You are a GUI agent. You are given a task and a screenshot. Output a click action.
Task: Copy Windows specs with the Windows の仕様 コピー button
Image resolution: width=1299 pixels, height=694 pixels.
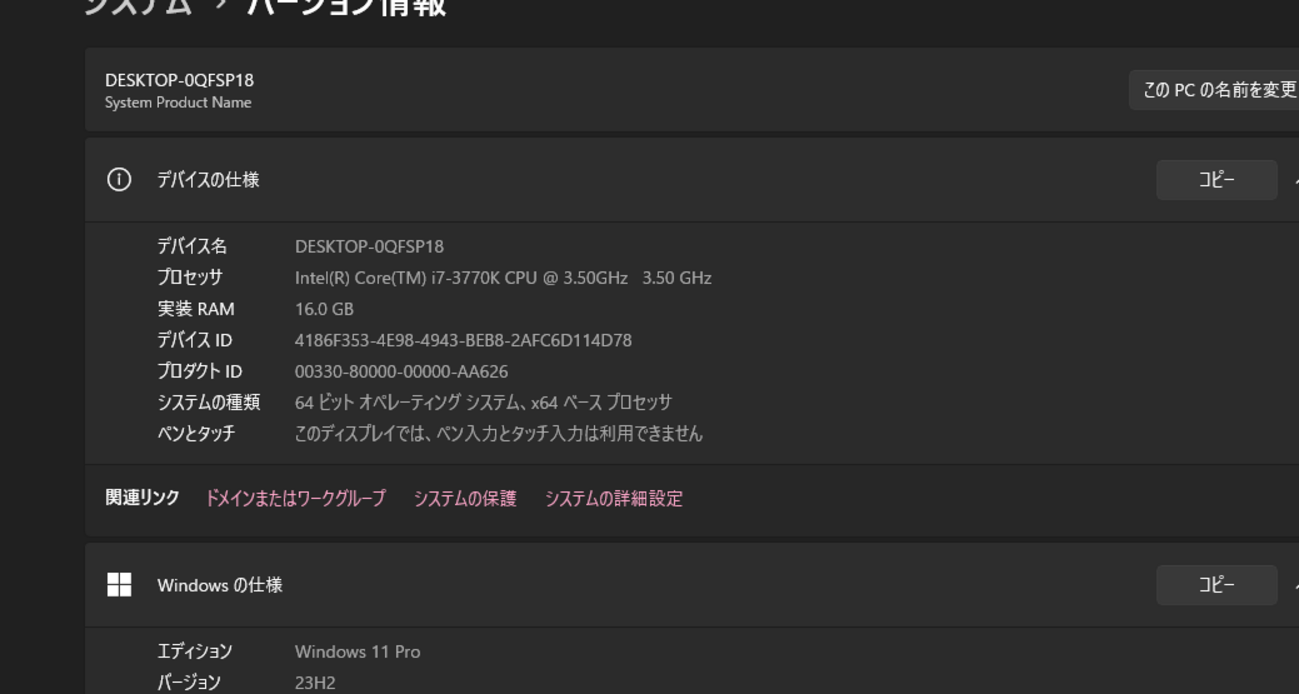pos(1217,585)
